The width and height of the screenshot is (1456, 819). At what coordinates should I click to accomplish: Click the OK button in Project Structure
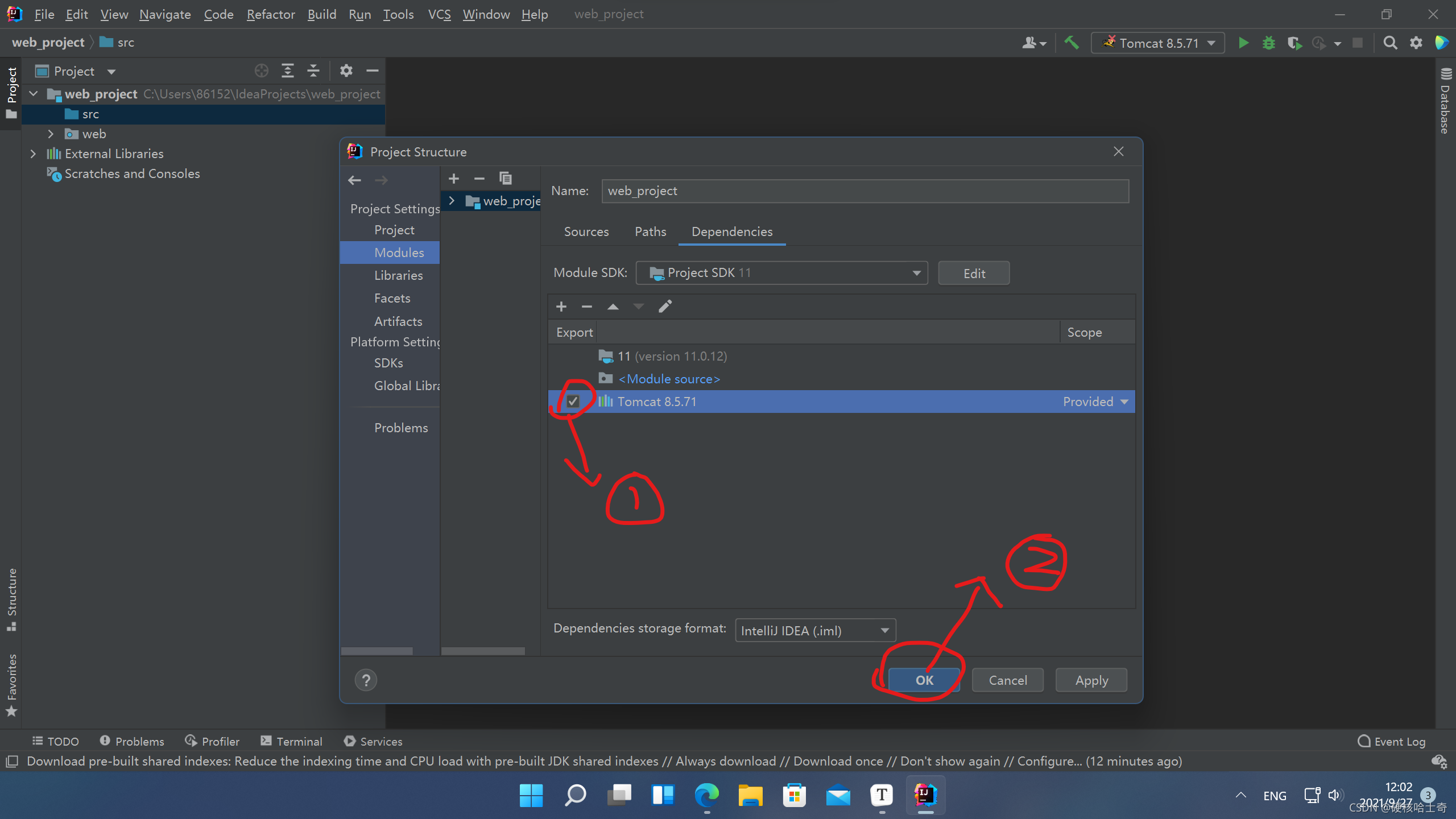click(924, 680)
